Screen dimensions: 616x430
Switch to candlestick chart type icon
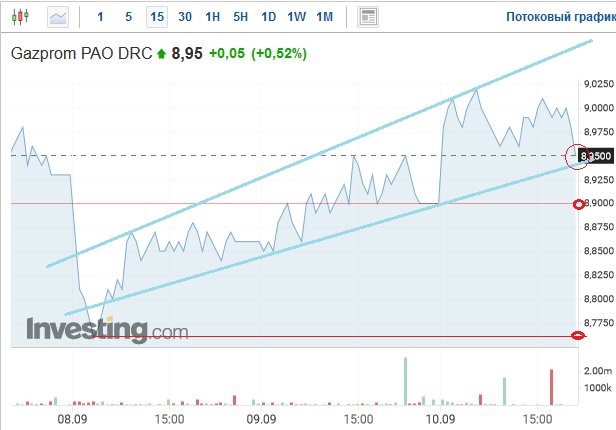(20, 17)
